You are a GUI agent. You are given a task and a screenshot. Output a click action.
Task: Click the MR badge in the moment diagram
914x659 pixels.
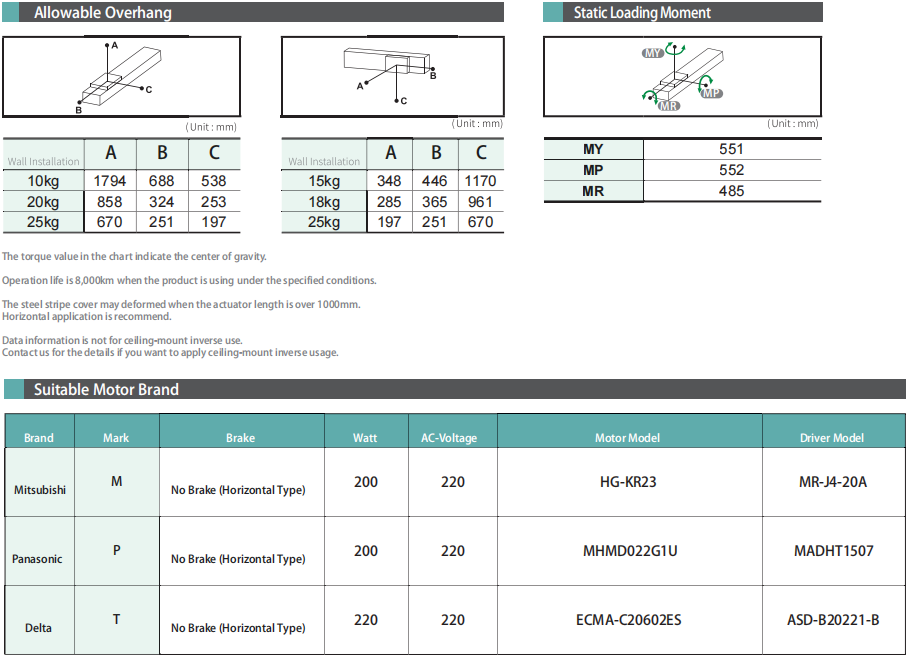[x=669, y=105]
